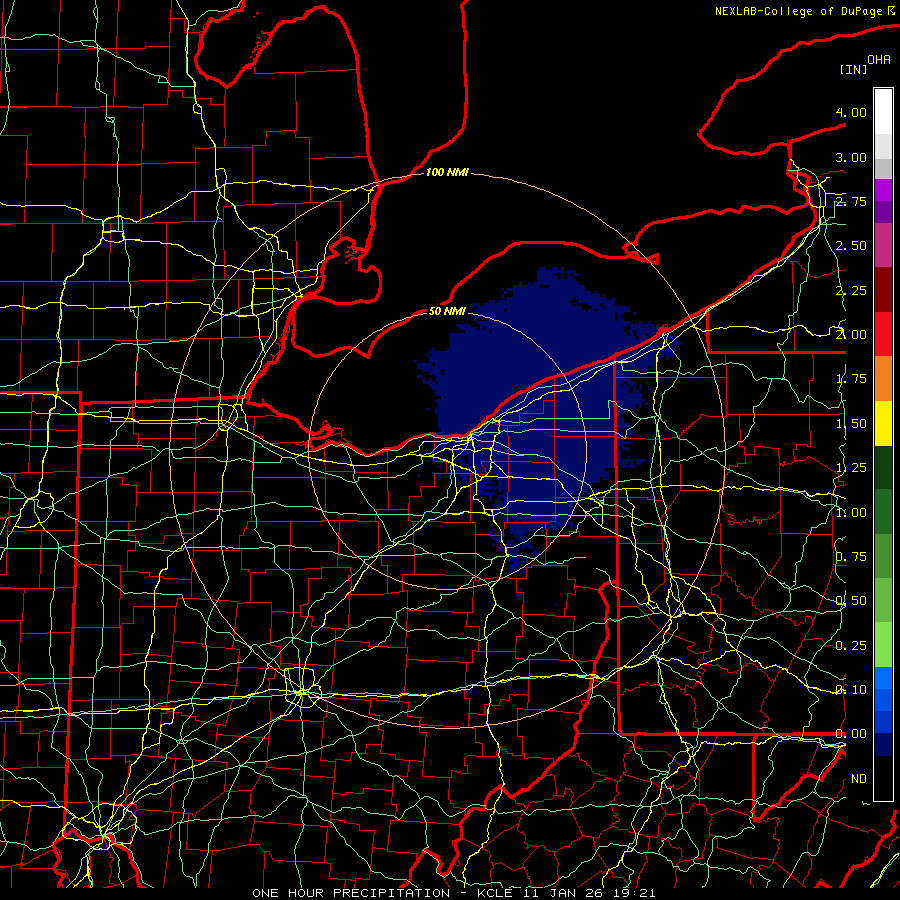Click the 0.25 legend value
This screenshot has height=900, width=900.
851,646
